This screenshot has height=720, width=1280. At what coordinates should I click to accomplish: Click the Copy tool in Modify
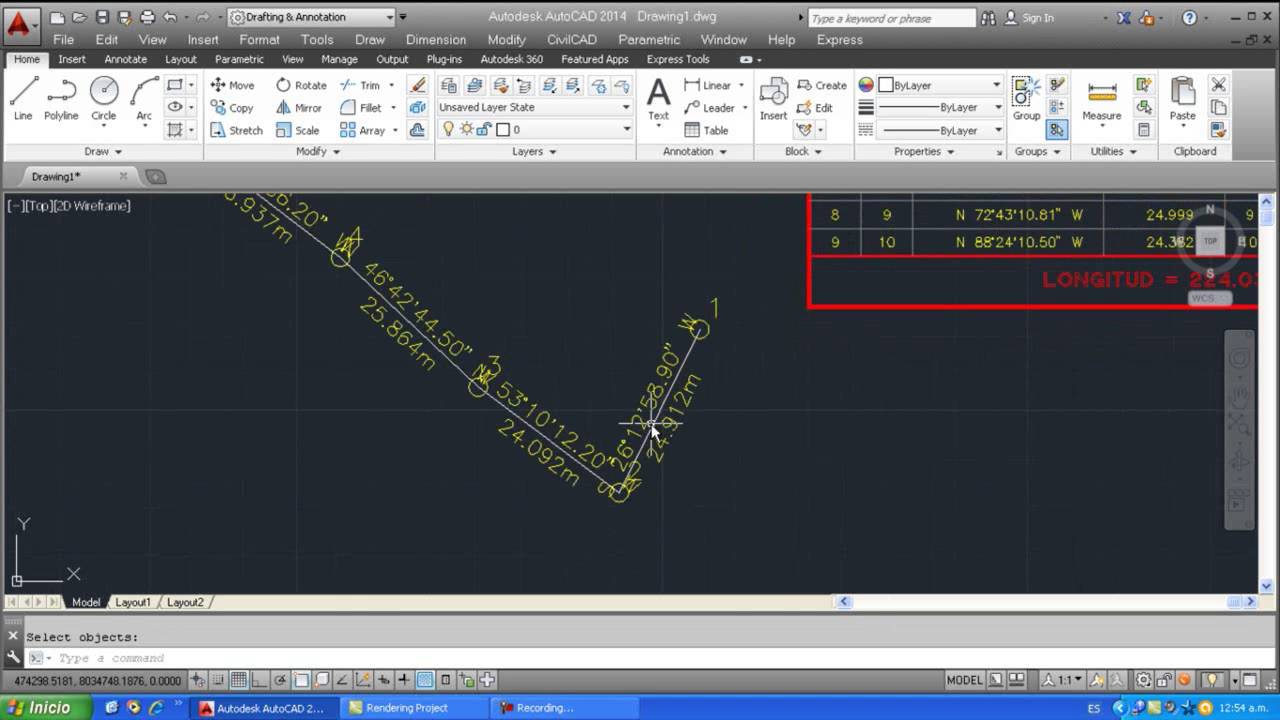(x=232, y=108)
